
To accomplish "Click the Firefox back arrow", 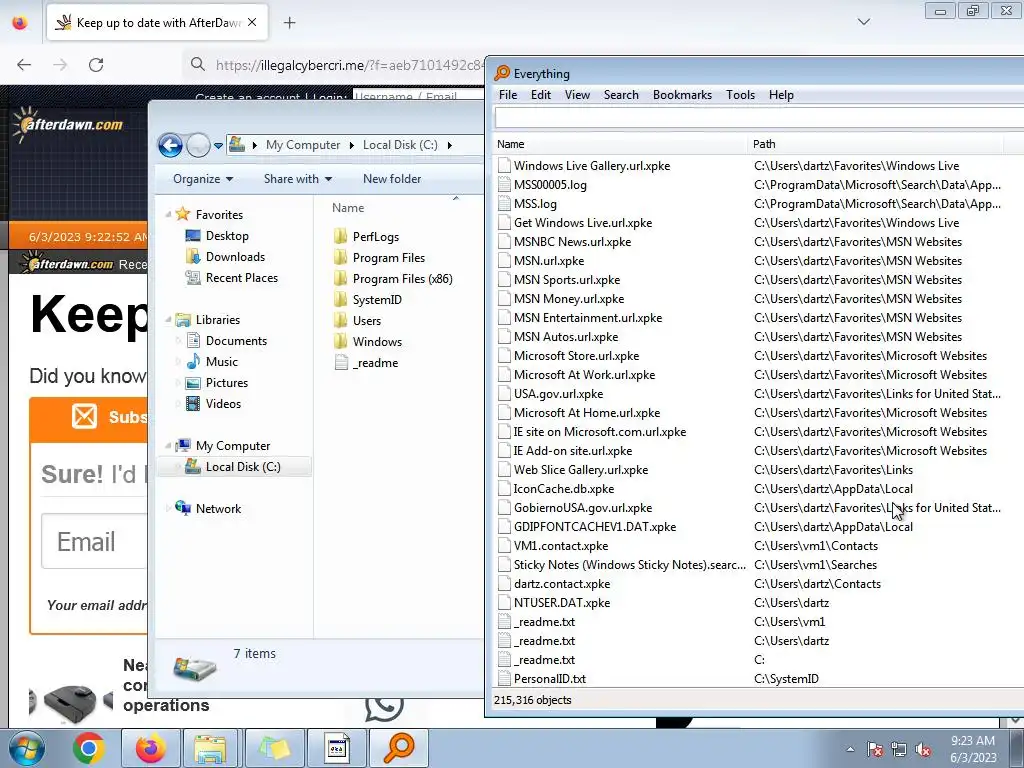I will [24, 65].
